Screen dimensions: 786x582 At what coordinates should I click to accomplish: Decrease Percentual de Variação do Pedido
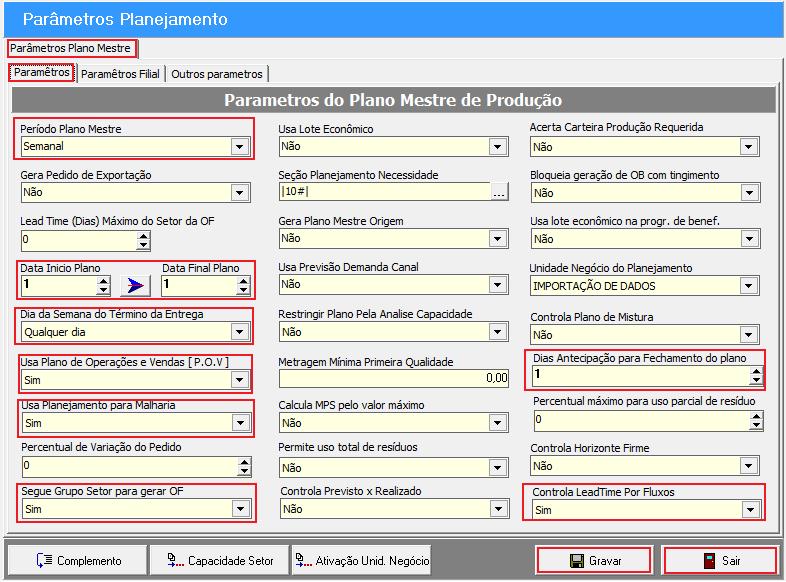[243, 471]
